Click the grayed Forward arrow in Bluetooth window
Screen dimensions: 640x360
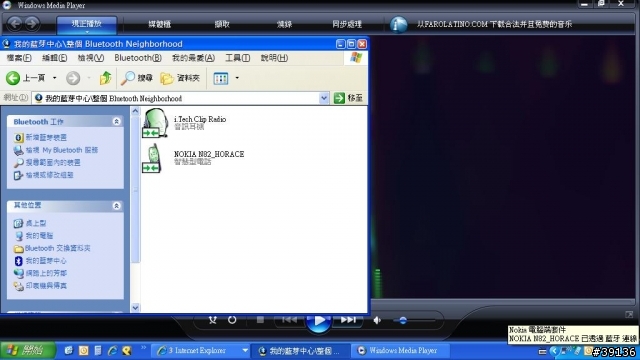(73, 78)
